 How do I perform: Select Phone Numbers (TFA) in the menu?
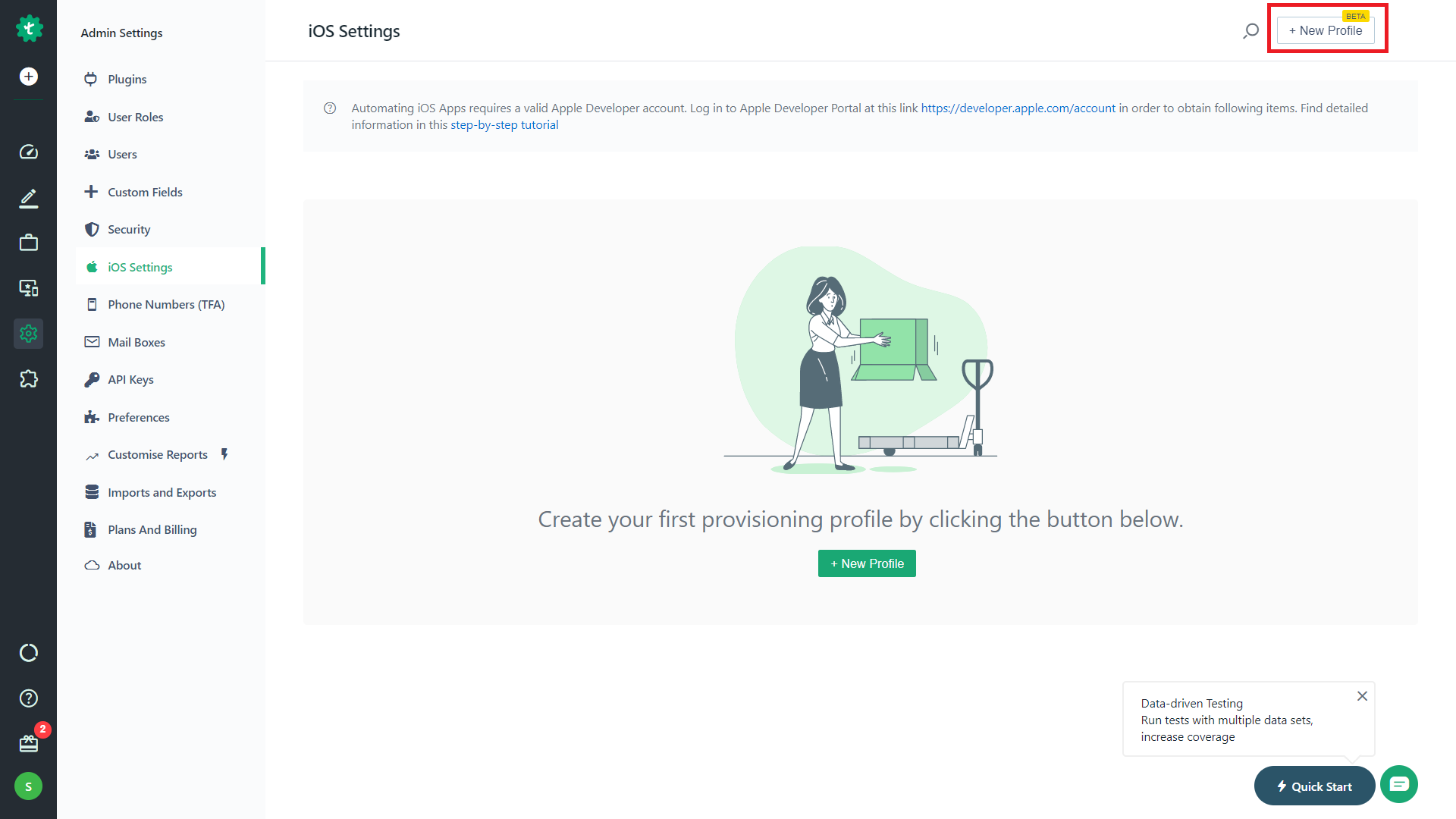click(x=165, y=305)
